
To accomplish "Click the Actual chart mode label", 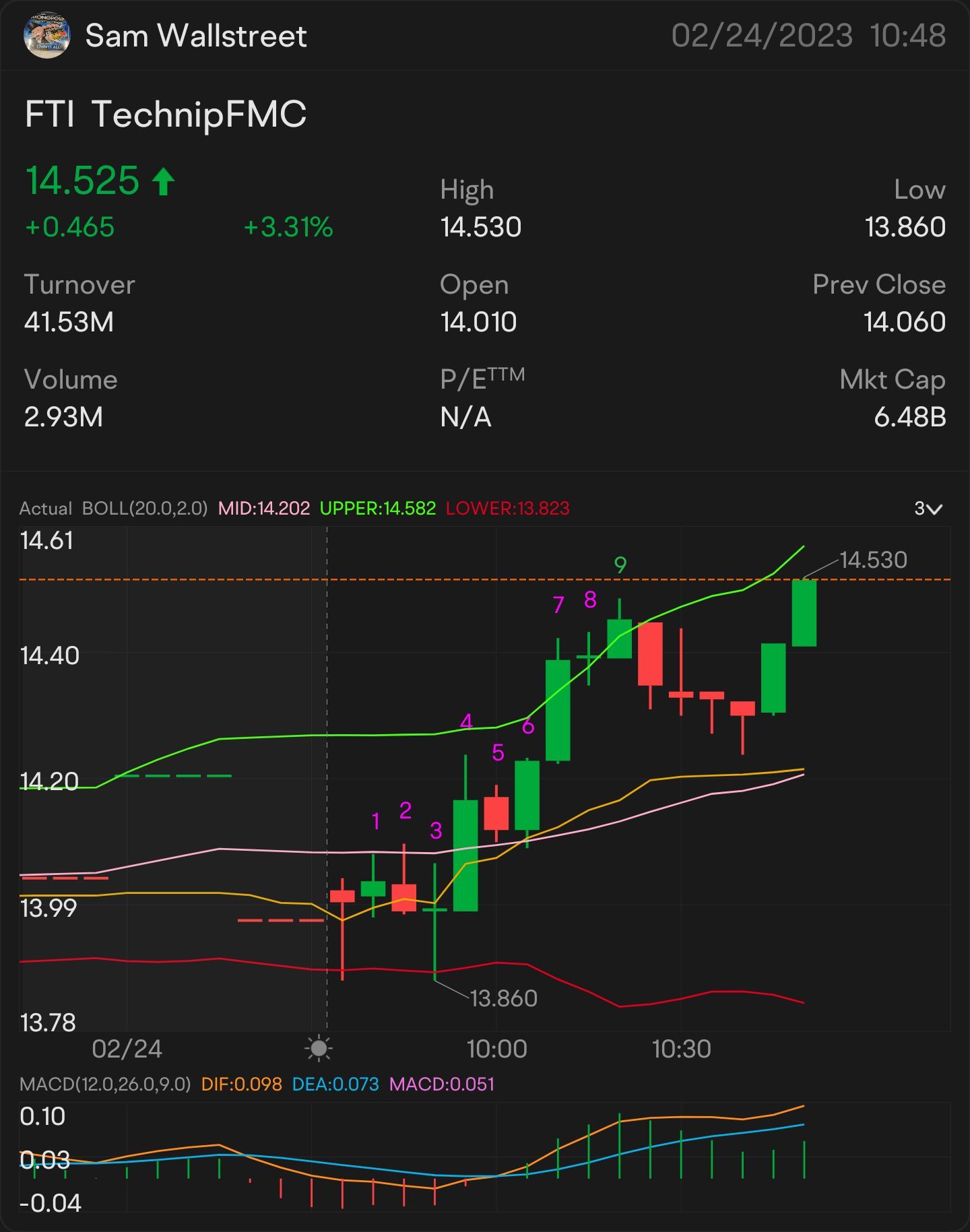I will (x=45, y=509).
